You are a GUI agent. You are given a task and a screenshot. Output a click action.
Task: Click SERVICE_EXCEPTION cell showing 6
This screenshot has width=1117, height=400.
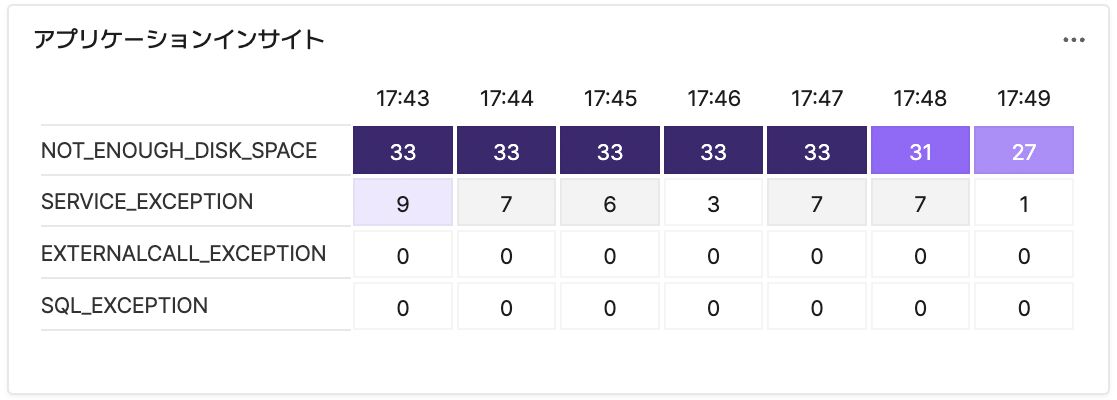tap(610, 203)
